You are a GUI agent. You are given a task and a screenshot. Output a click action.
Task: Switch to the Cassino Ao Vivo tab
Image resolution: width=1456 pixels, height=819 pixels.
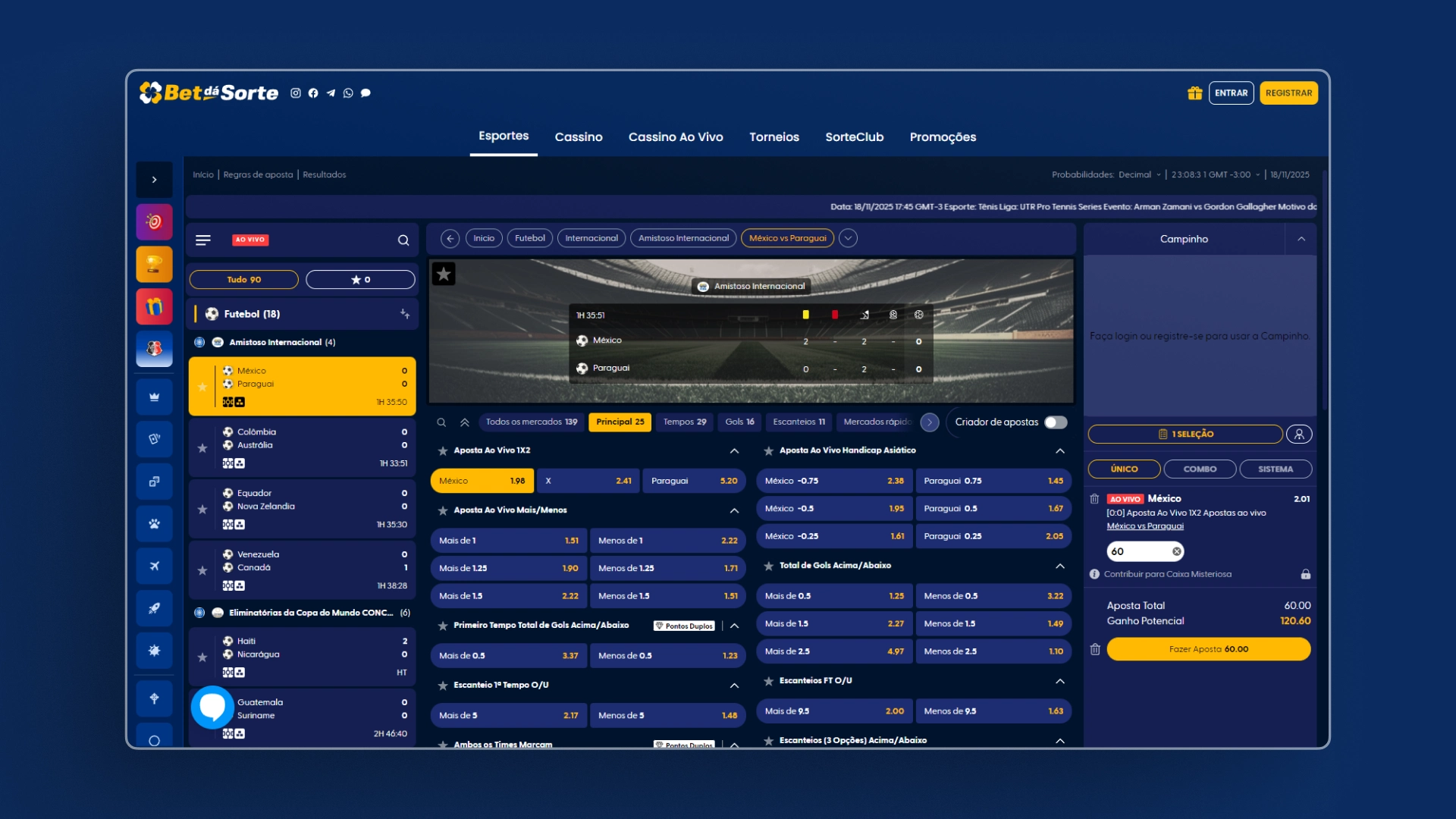point(675,136)
